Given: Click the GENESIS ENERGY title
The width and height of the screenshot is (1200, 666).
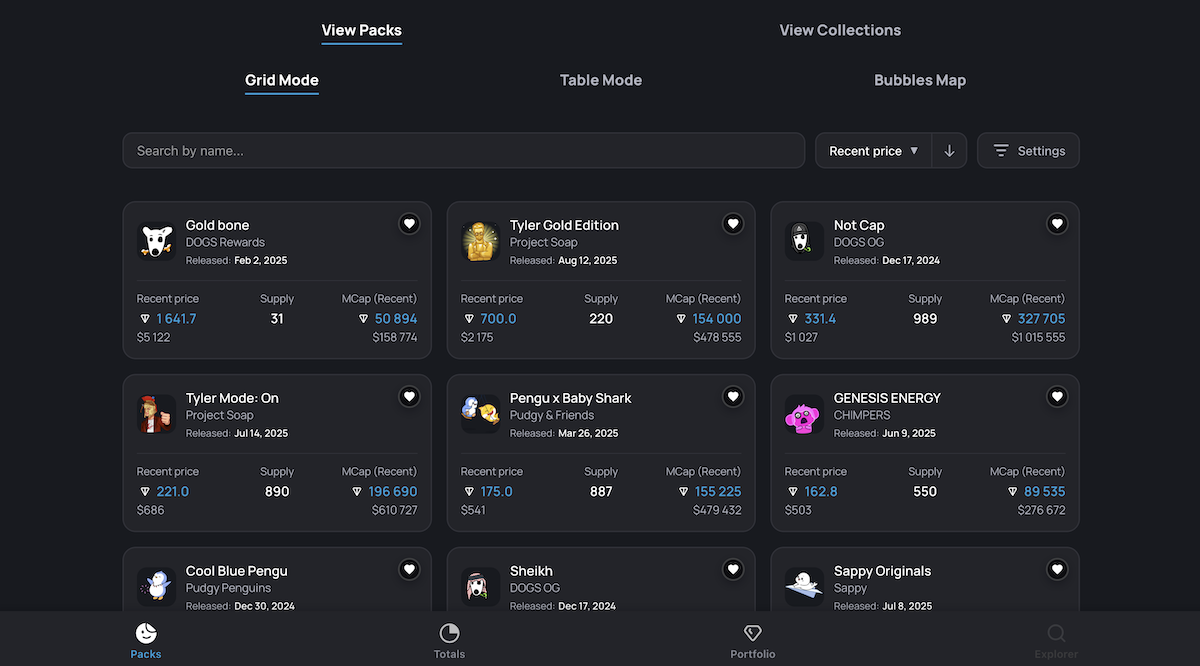Looking at the screenshot, I should click(x=887, y=398).
